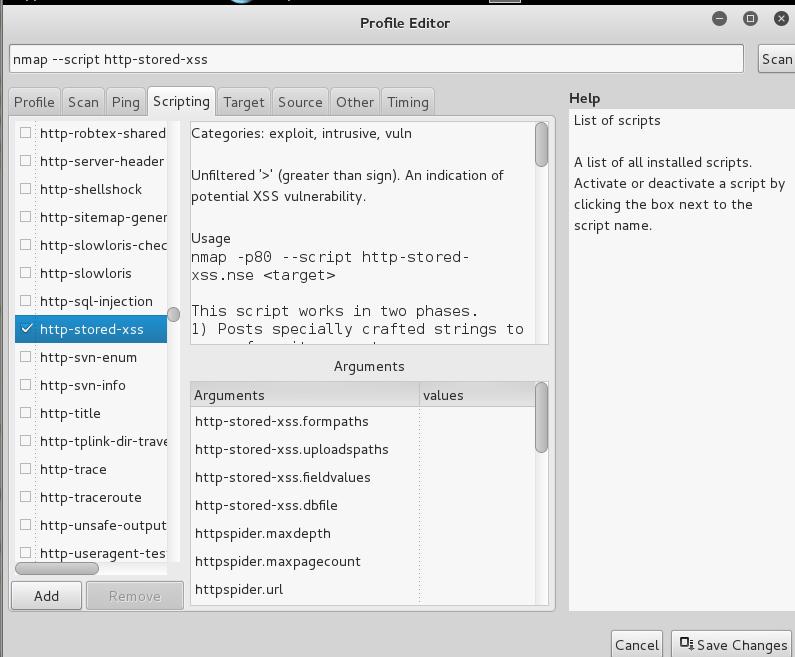Click the Cancel button

637,645
